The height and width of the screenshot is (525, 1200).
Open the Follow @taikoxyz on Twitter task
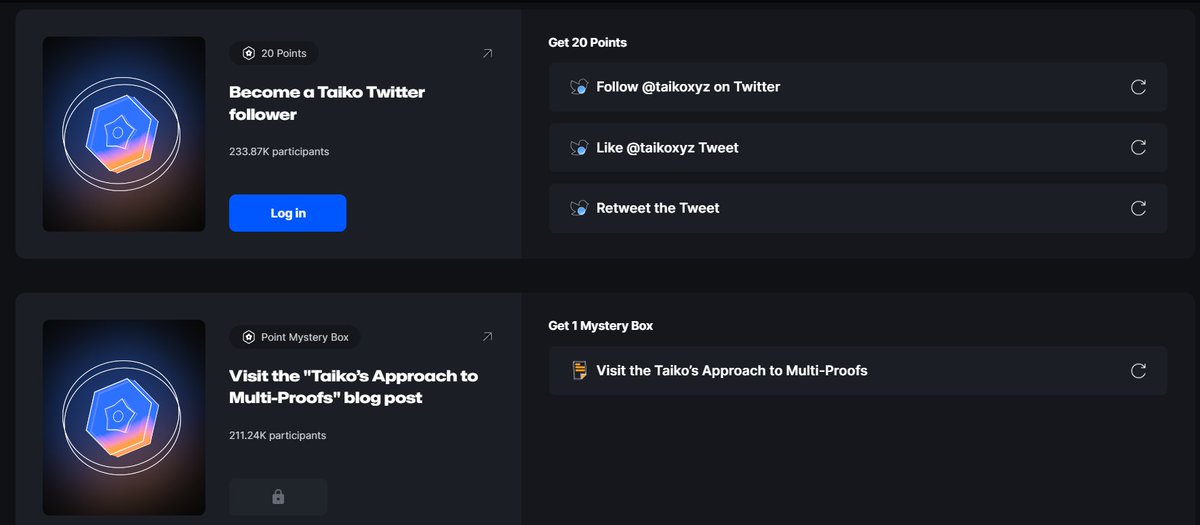pos(858,87)
